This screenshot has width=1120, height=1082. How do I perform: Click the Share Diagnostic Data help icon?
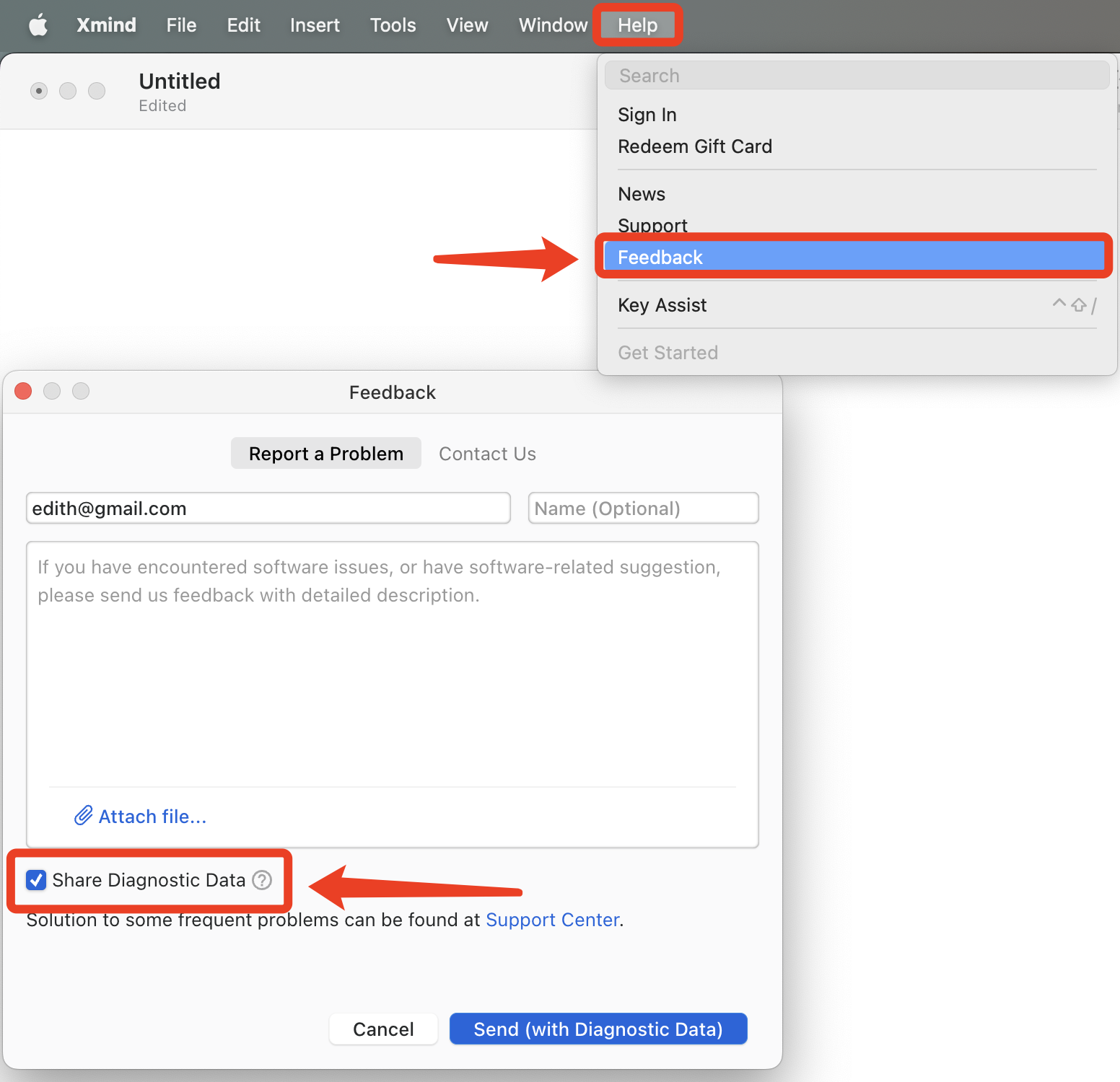262,880
